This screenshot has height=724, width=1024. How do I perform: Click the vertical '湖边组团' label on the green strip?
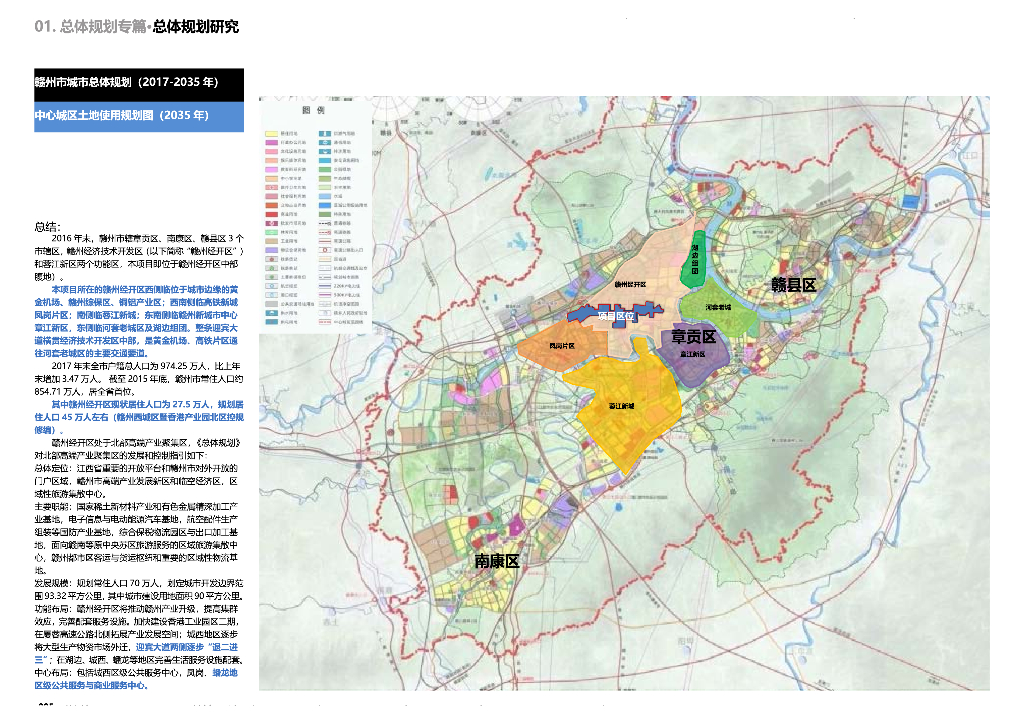(x=695, y=259)
